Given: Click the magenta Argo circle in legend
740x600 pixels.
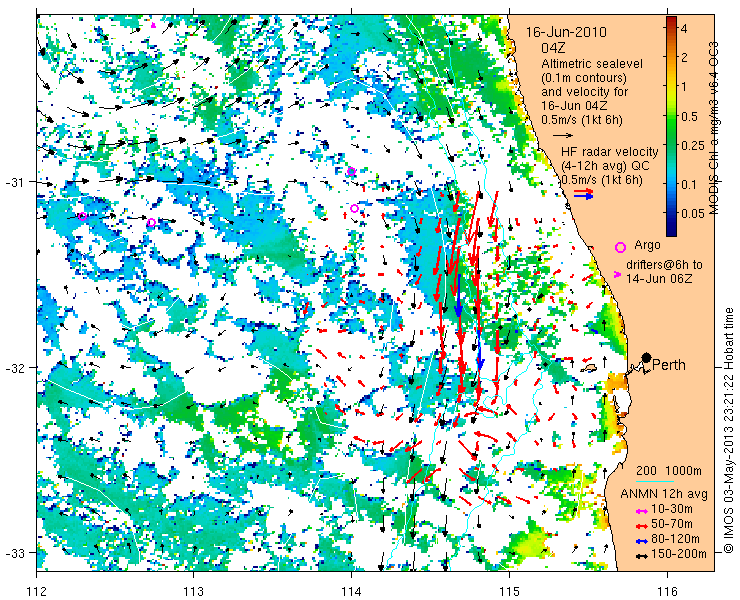Looking at the screenshot, I should pyautogui.click(x=620, y=247).
